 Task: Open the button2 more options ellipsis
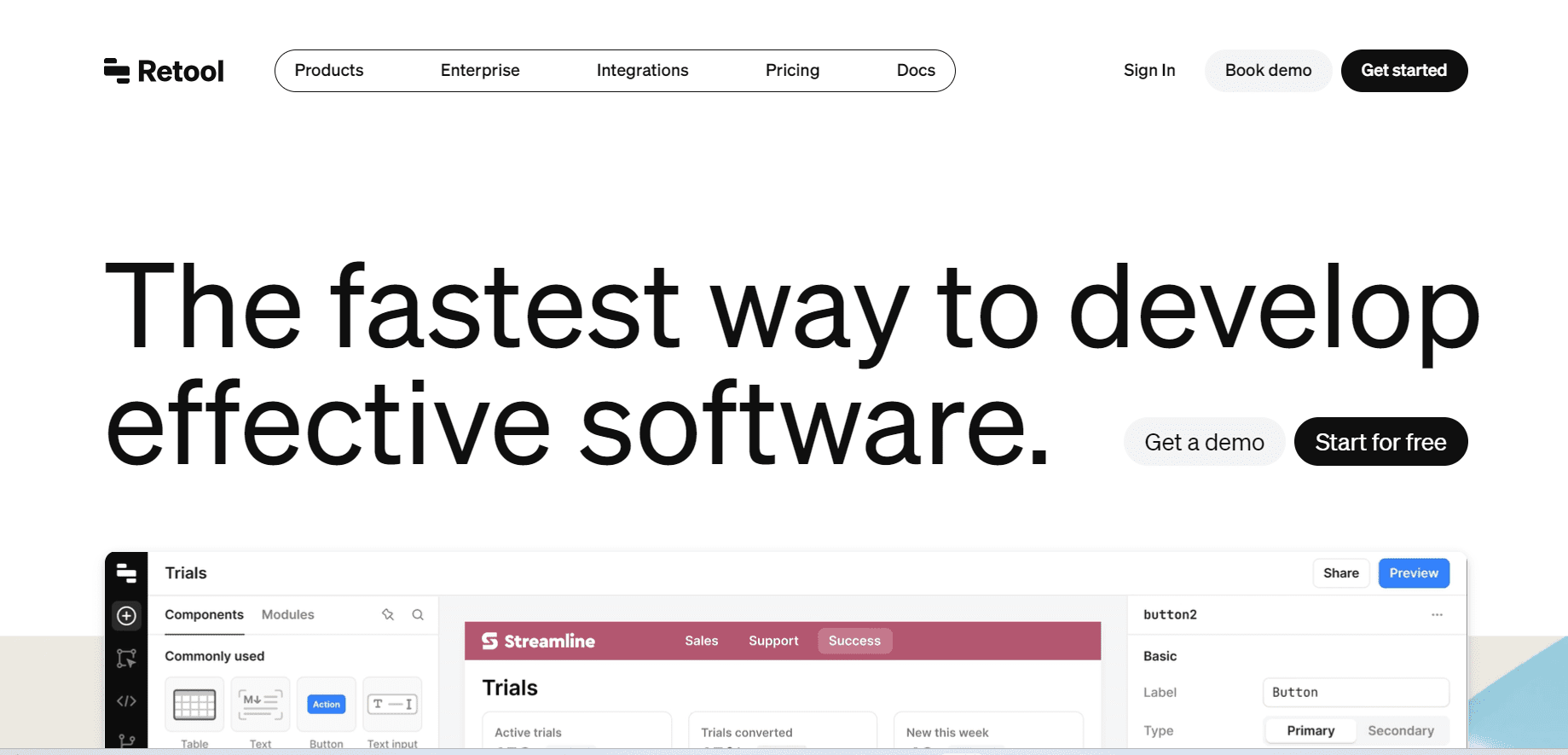coord(1437,614)
